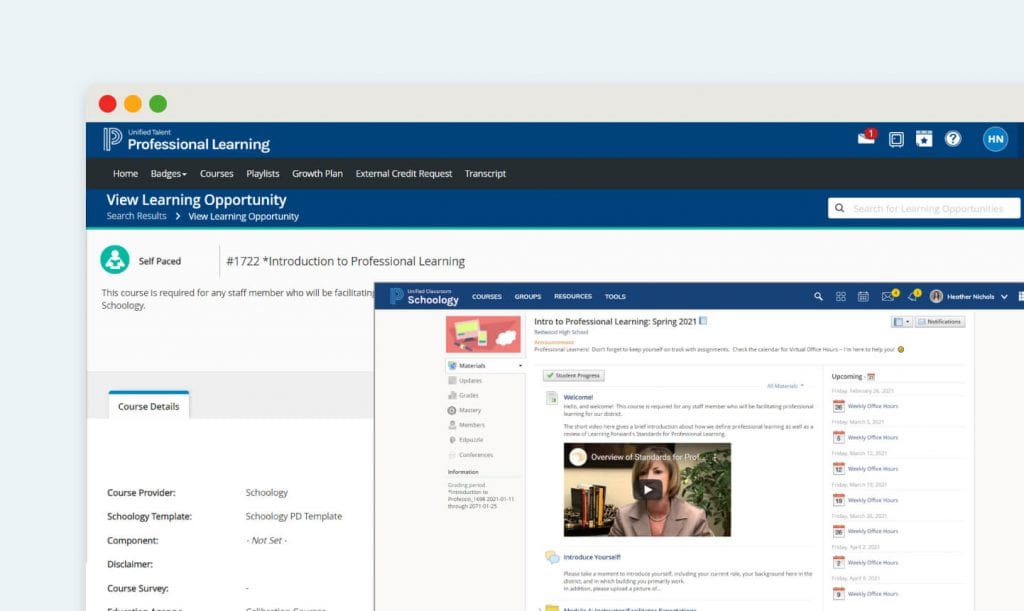
Task: Launch Edpuzzle from the course sidebar
Action: 470,439
